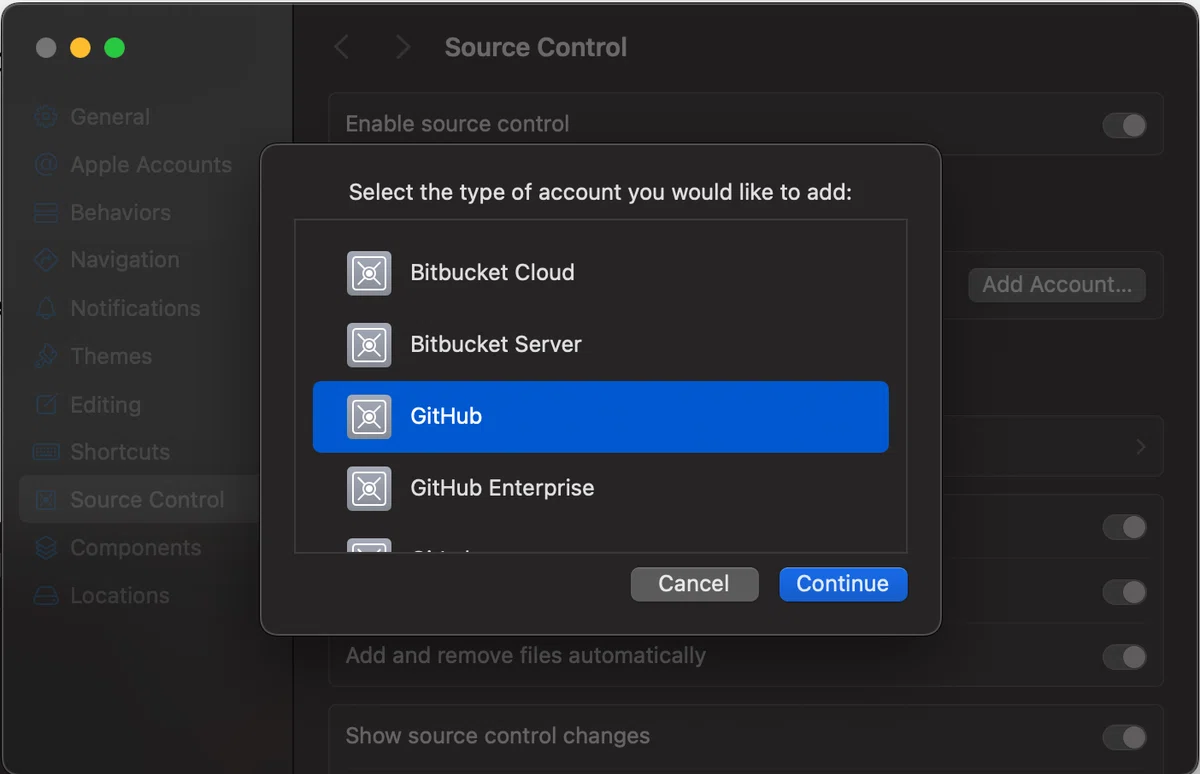Open the Locations settings label

tap(120, 596)
